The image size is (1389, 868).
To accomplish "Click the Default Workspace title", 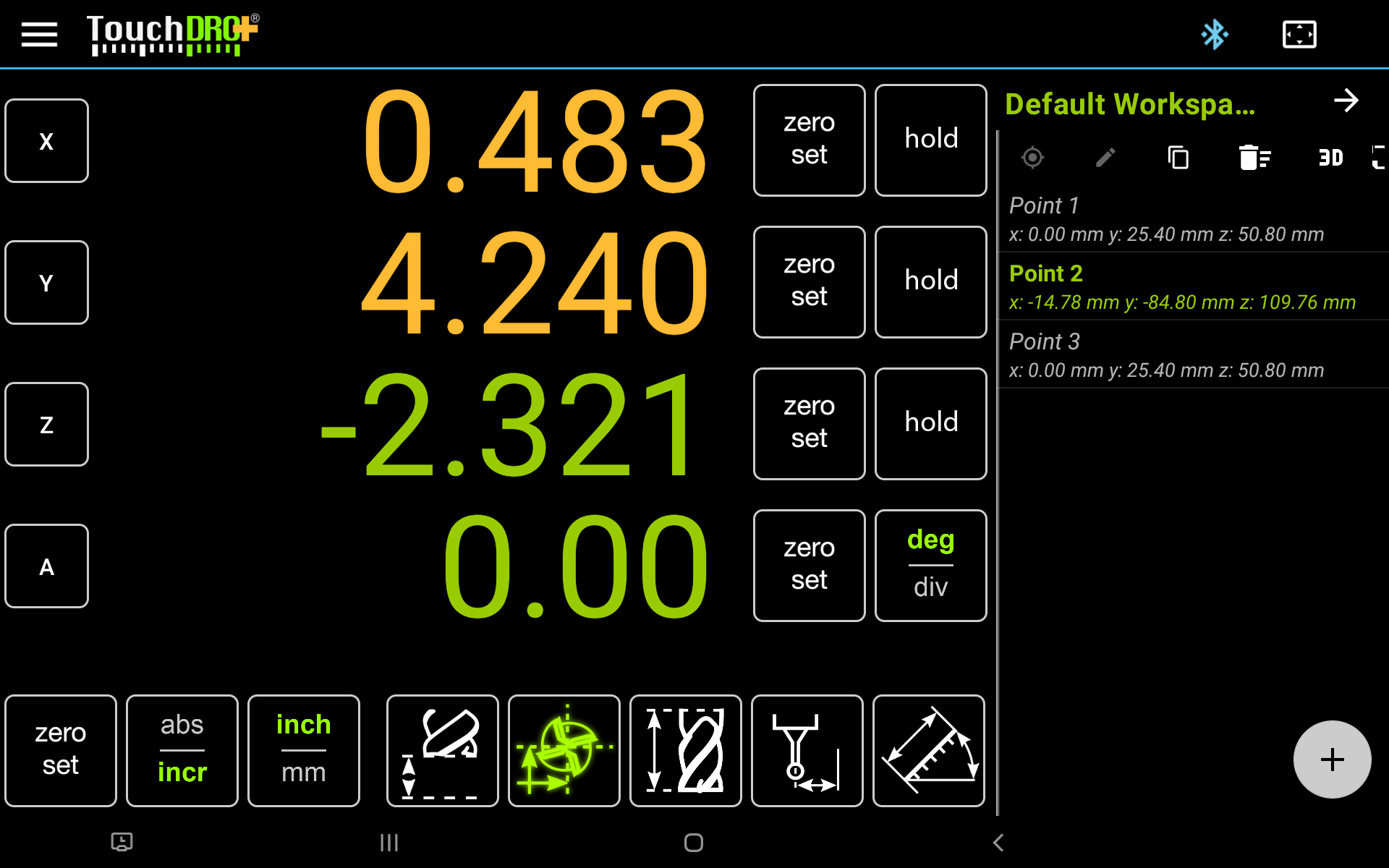I will pyautogui.click(x=1130, y=104).
